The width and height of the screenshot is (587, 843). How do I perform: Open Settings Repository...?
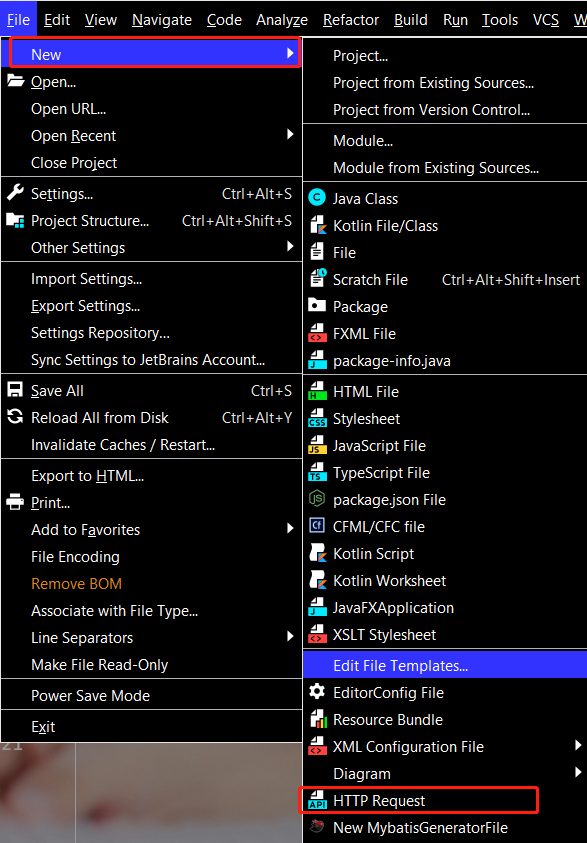click(x=152, y=332)
